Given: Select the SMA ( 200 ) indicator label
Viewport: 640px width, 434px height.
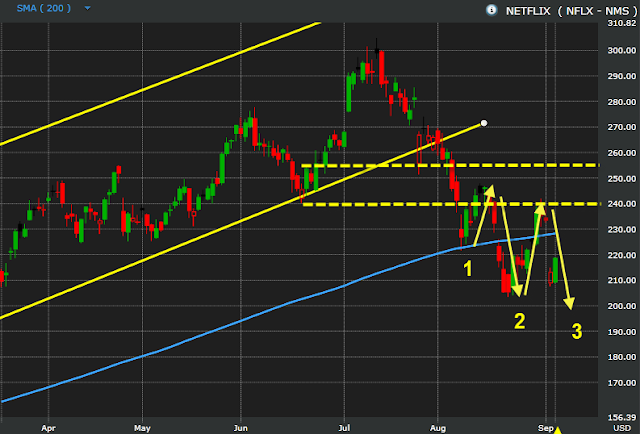Looking at the screenshot, I should 44,9.
